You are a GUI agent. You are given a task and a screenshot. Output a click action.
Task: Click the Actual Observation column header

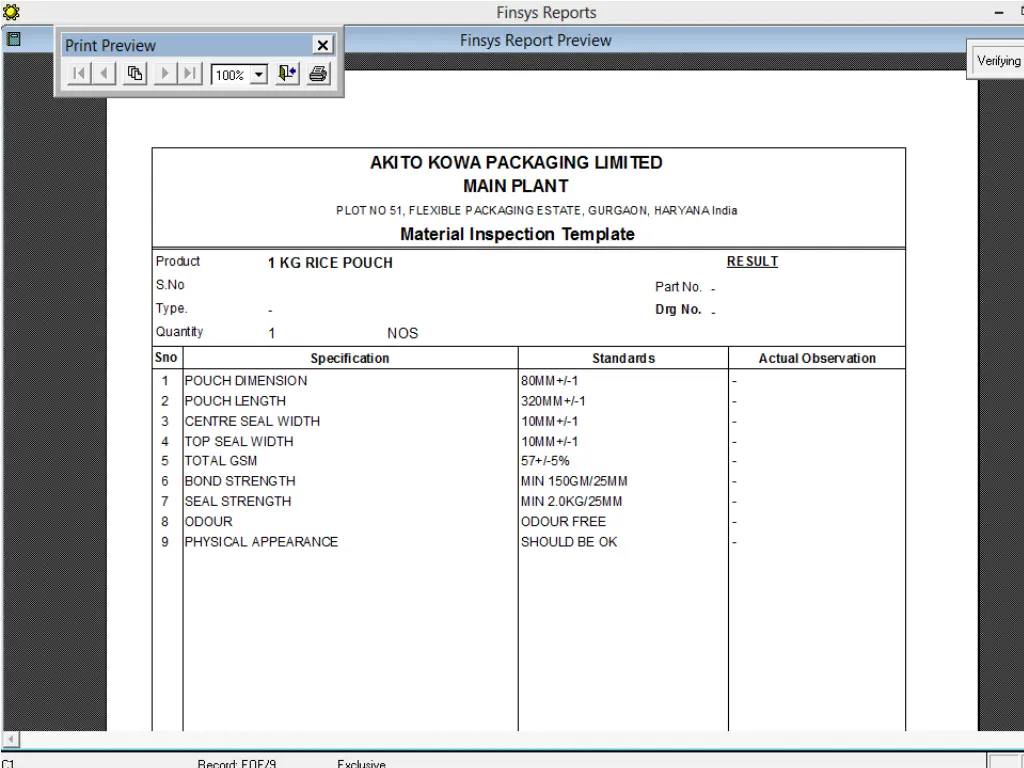[x=817, y=358]
